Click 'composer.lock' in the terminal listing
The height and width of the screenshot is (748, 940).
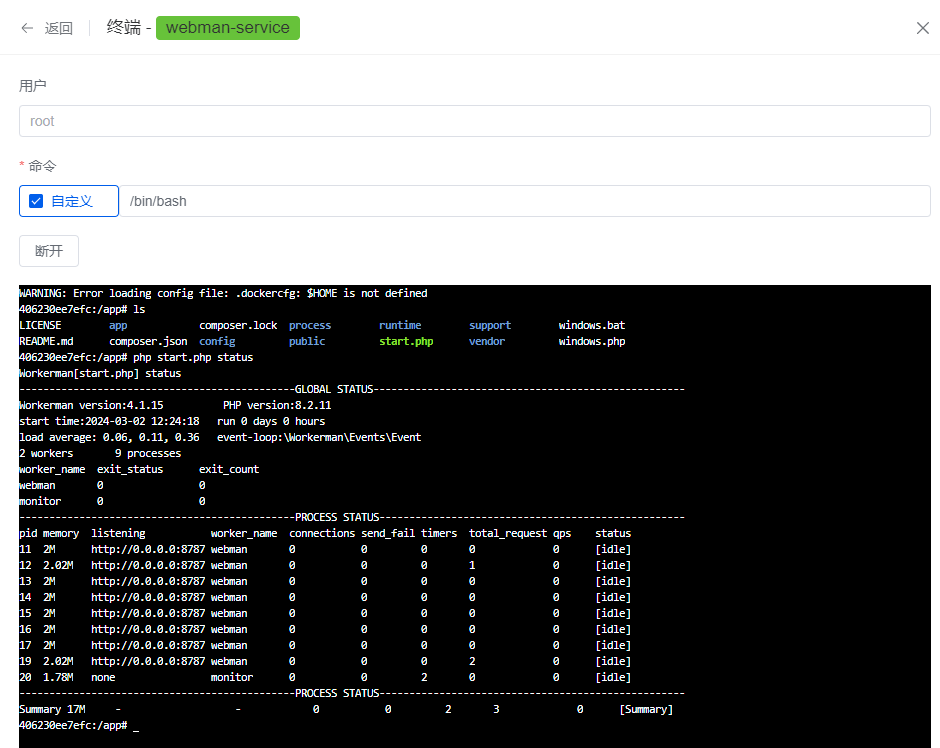pos(238,325)
